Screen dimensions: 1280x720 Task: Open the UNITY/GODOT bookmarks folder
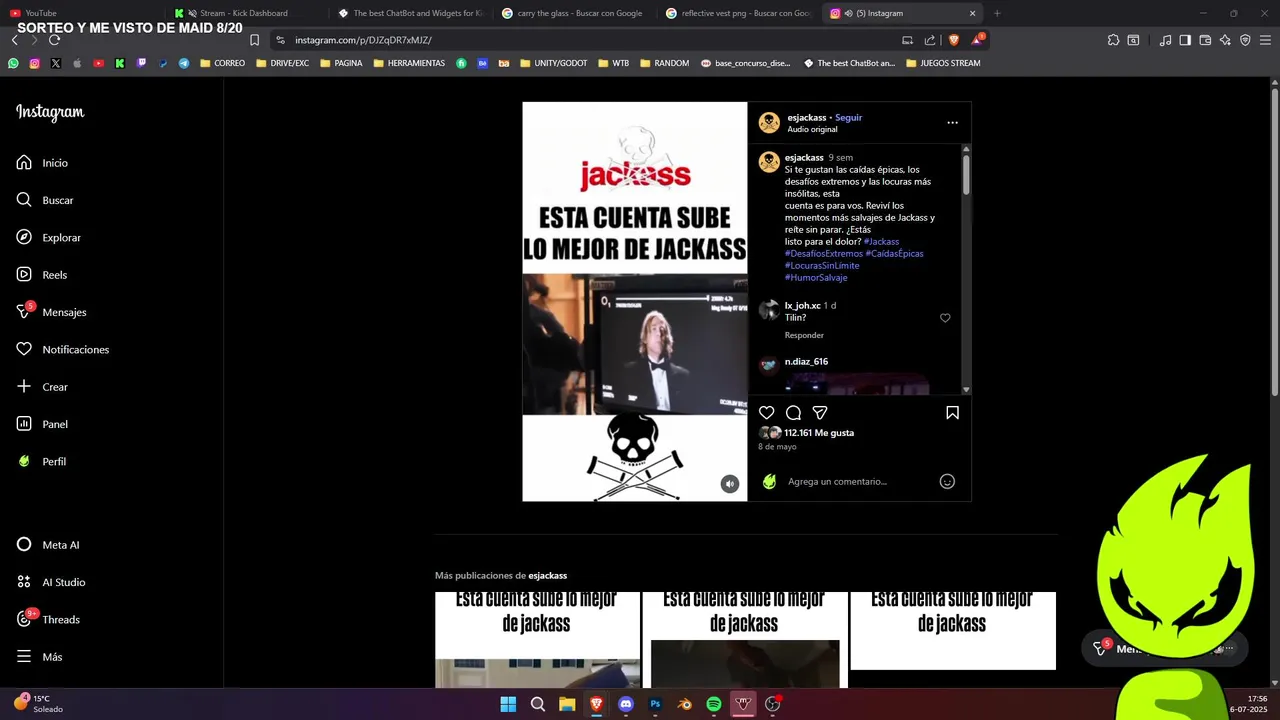pyautogui.click(x=554, y=63)
